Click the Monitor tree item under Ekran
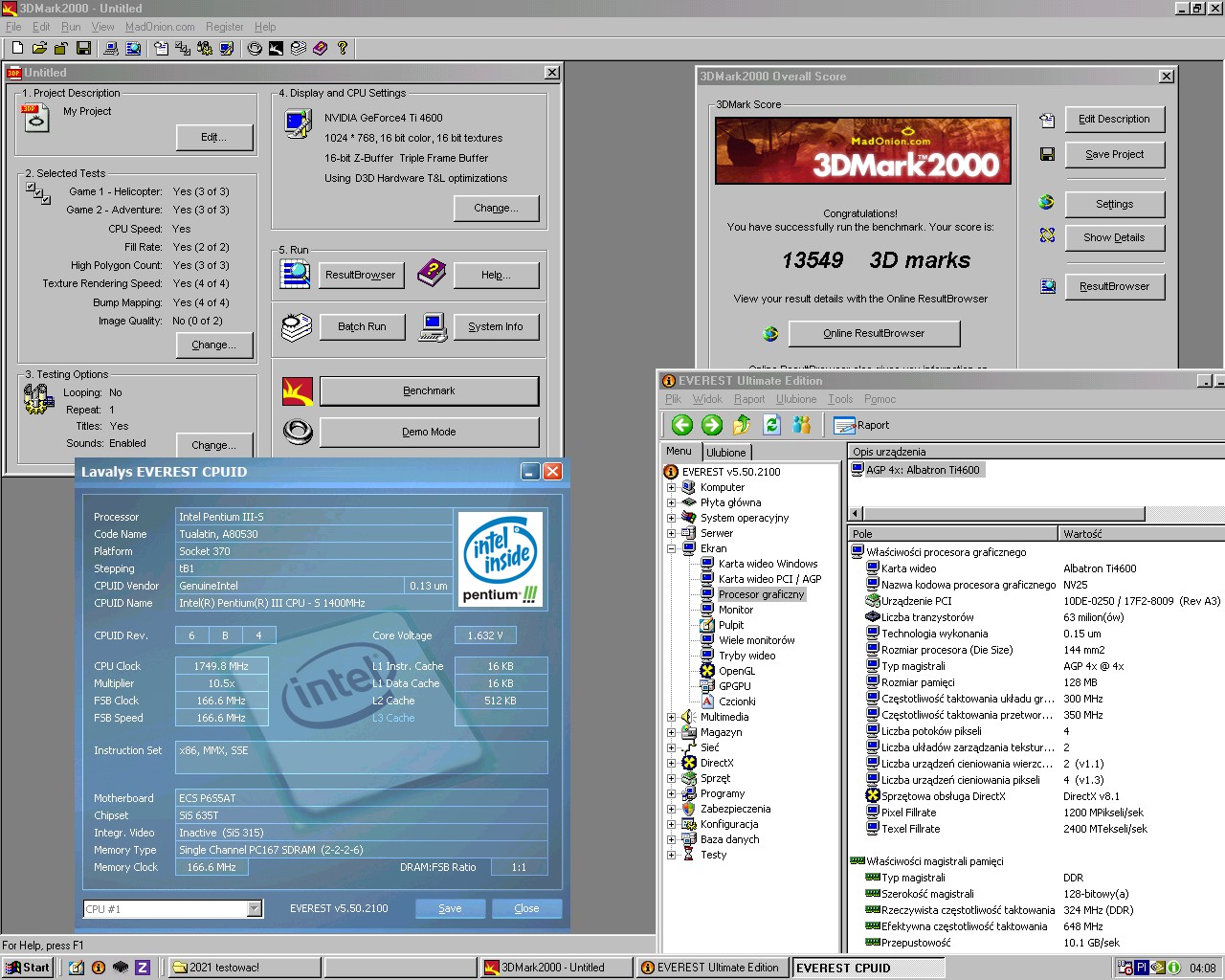The height and width of the screenshot is (980, 1225). (x=735, y=610)
